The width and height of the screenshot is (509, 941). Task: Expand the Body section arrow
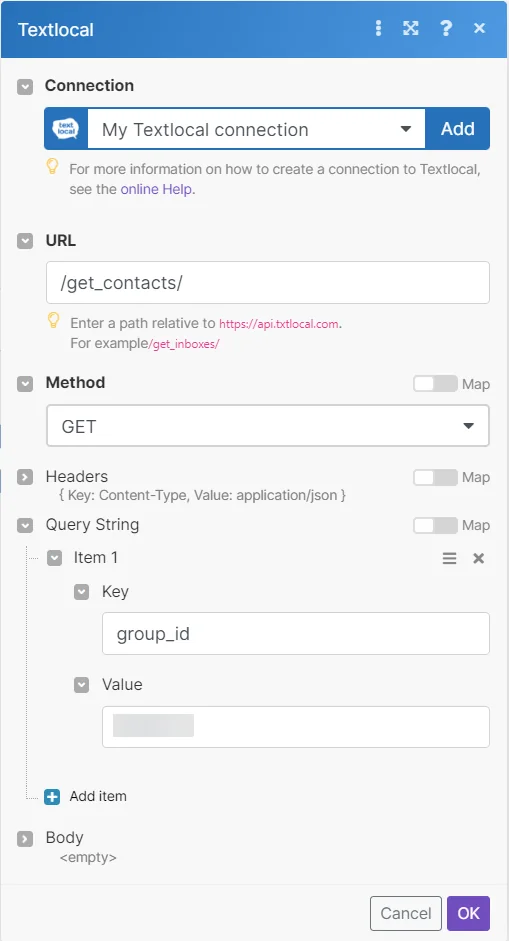(x=25, y=838)
